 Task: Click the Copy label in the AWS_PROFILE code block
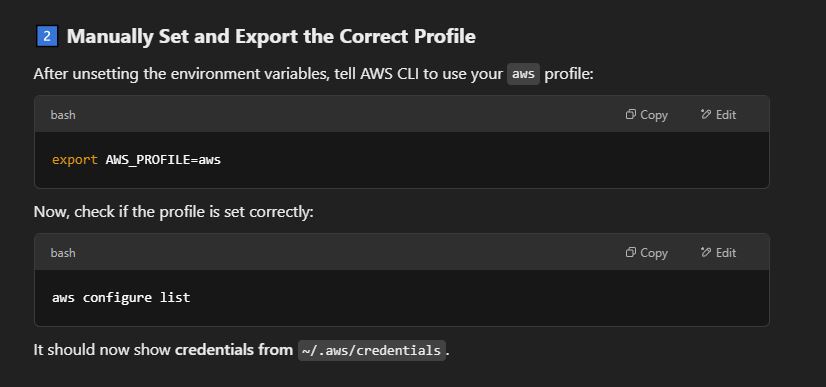coord(654,115)
